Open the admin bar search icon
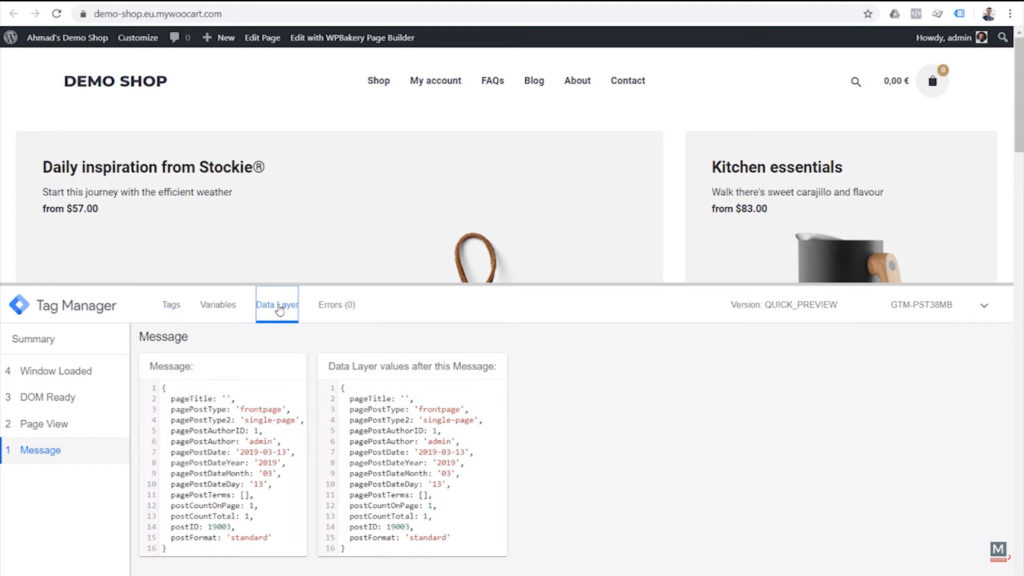 point(1004,36)
